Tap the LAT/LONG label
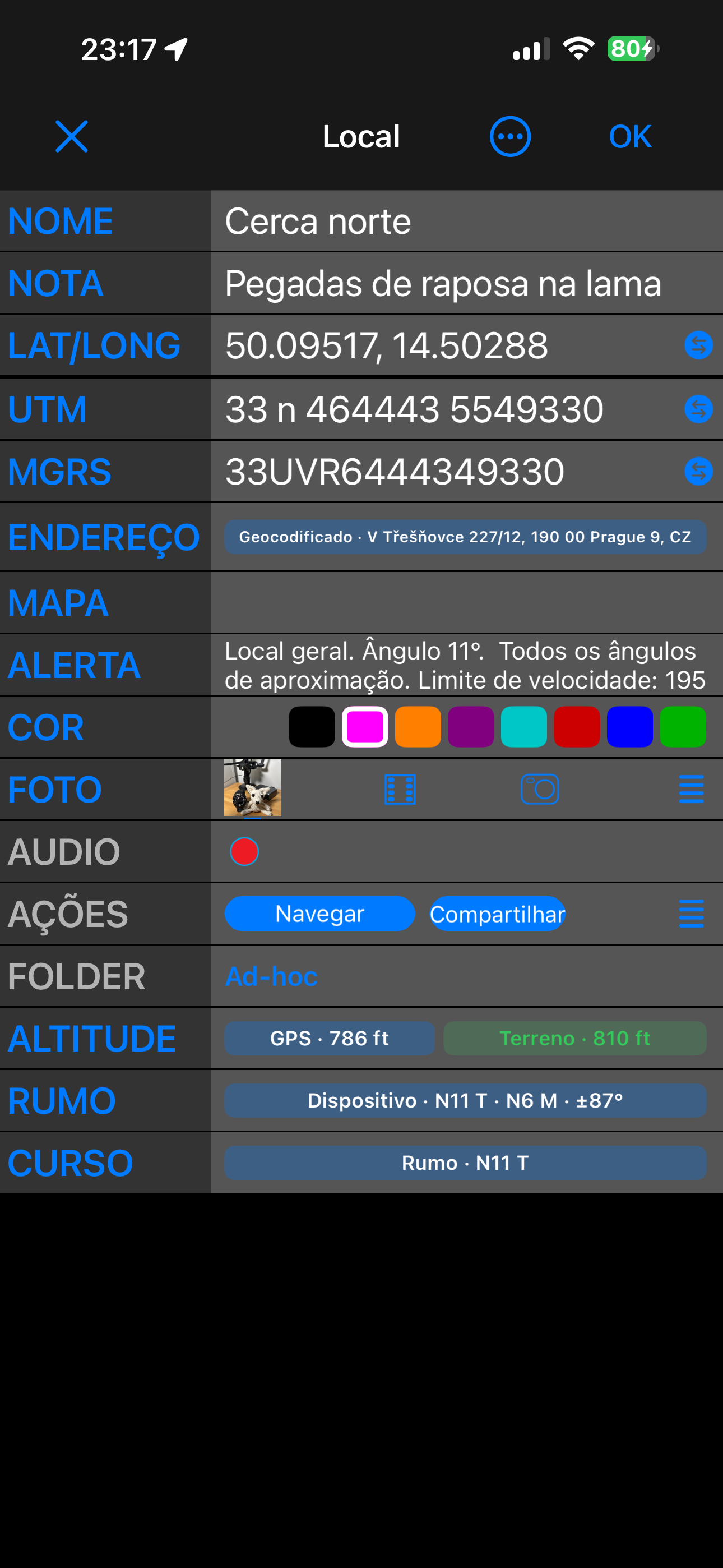723x1568 pixels. (94, 346)
